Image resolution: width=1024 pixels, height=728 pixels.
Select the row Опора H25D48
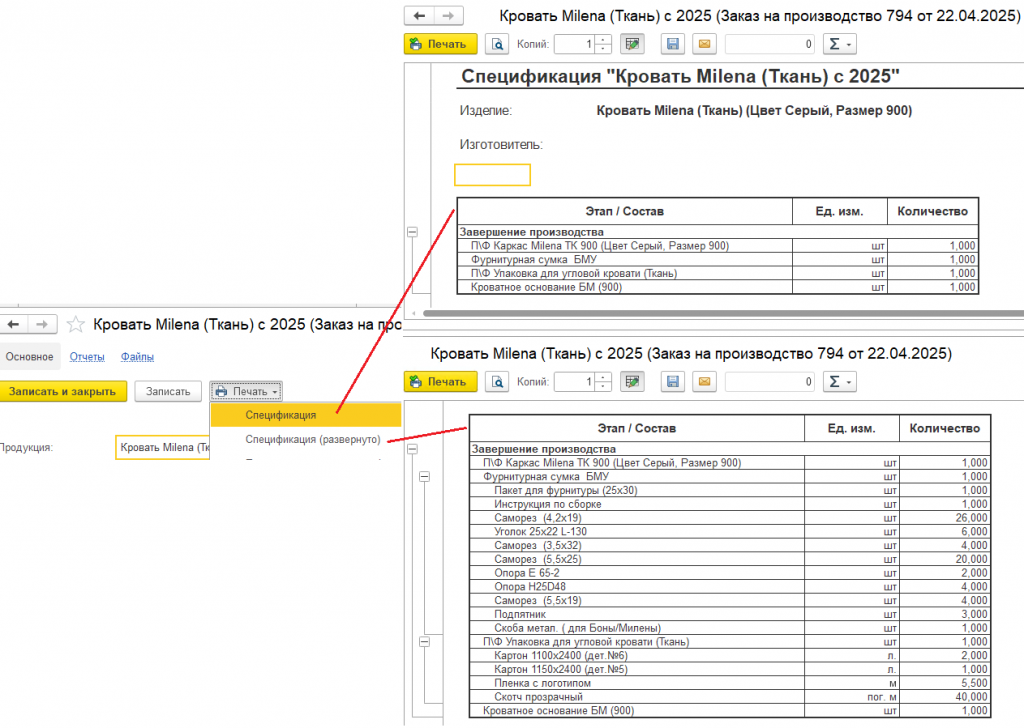point(729,587)
